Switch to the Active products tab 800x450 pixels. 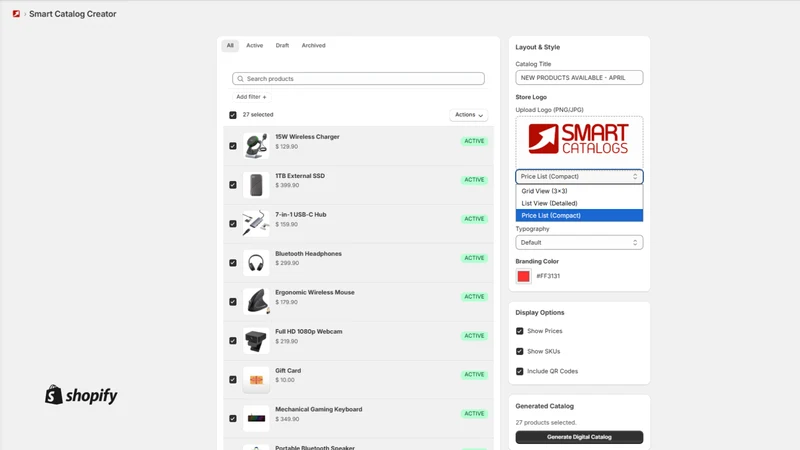click(255, 45)
